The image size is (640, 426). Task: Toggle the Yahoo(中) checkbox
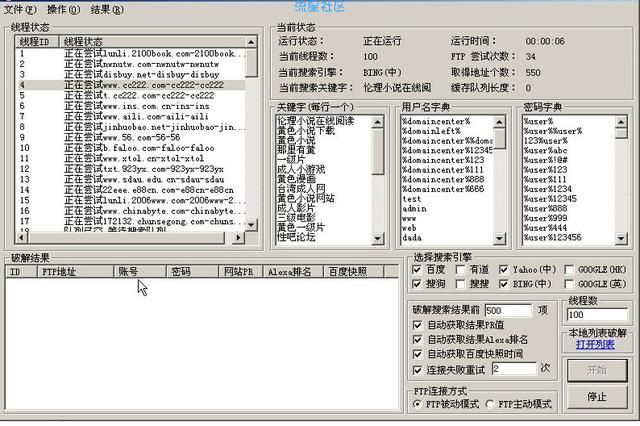click(503, 270)
